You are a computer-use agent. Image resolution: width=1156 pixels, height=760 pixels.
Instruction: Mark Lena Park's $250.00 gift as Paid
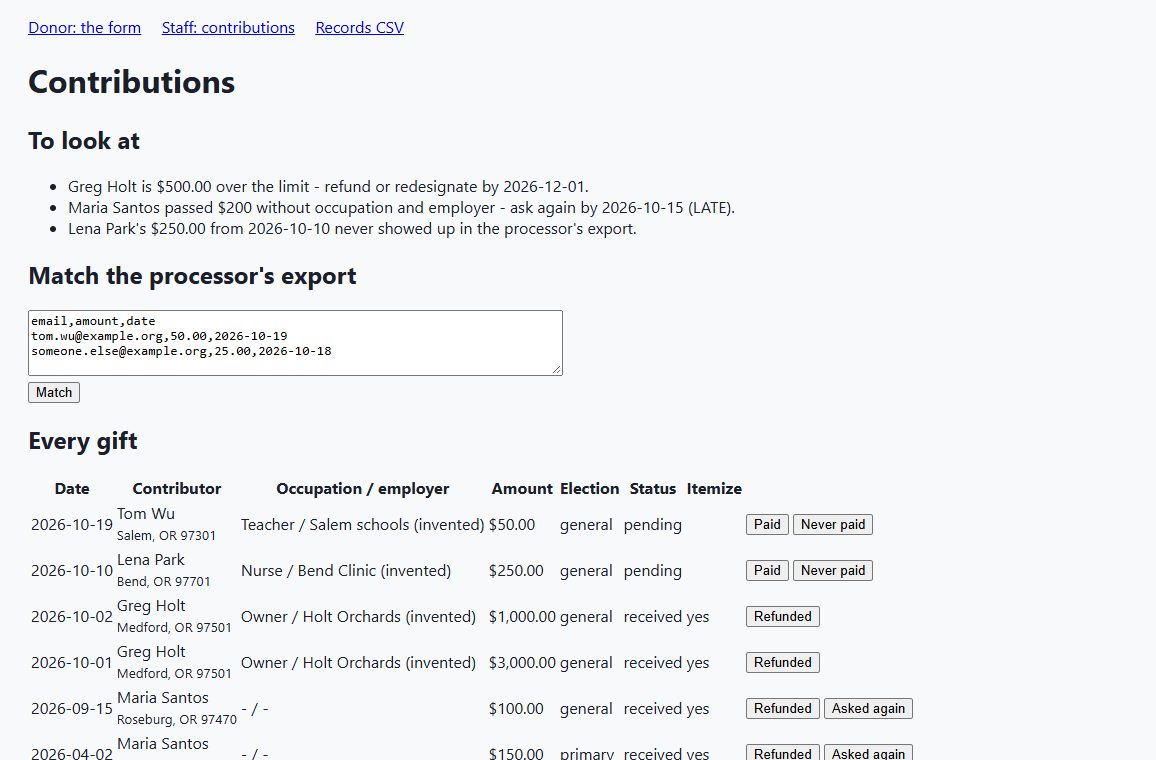(x=767, y=570)
